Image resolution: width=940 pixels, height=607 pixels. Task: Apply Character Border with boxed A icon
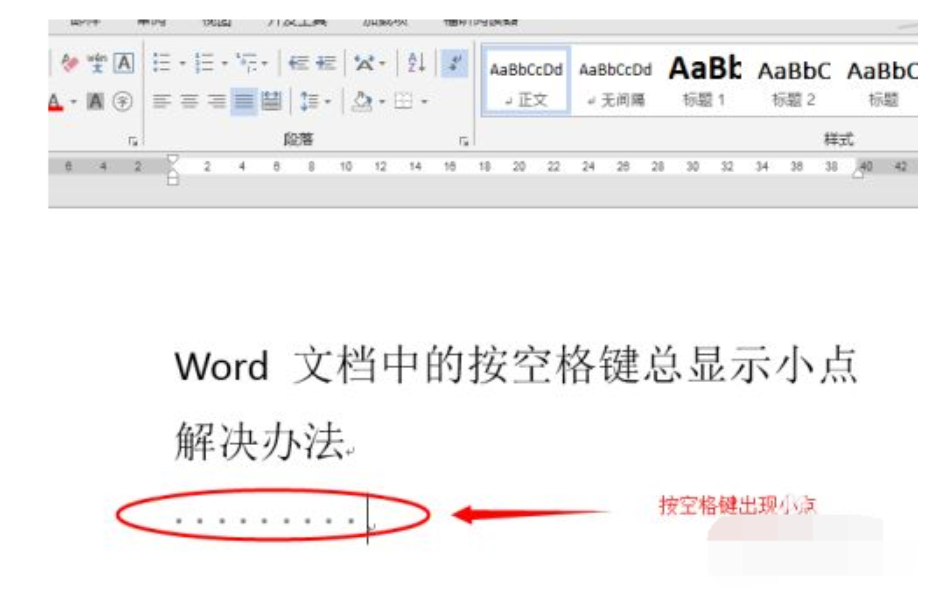tap(124, 62)
